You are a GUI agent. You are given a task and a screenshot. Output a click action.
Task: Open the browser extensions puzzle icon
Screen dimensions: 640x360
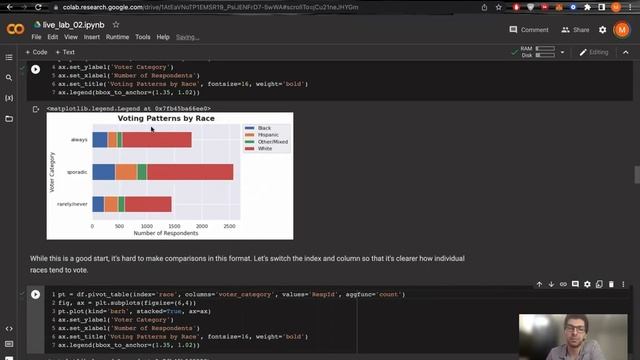[x=587, y=7]
